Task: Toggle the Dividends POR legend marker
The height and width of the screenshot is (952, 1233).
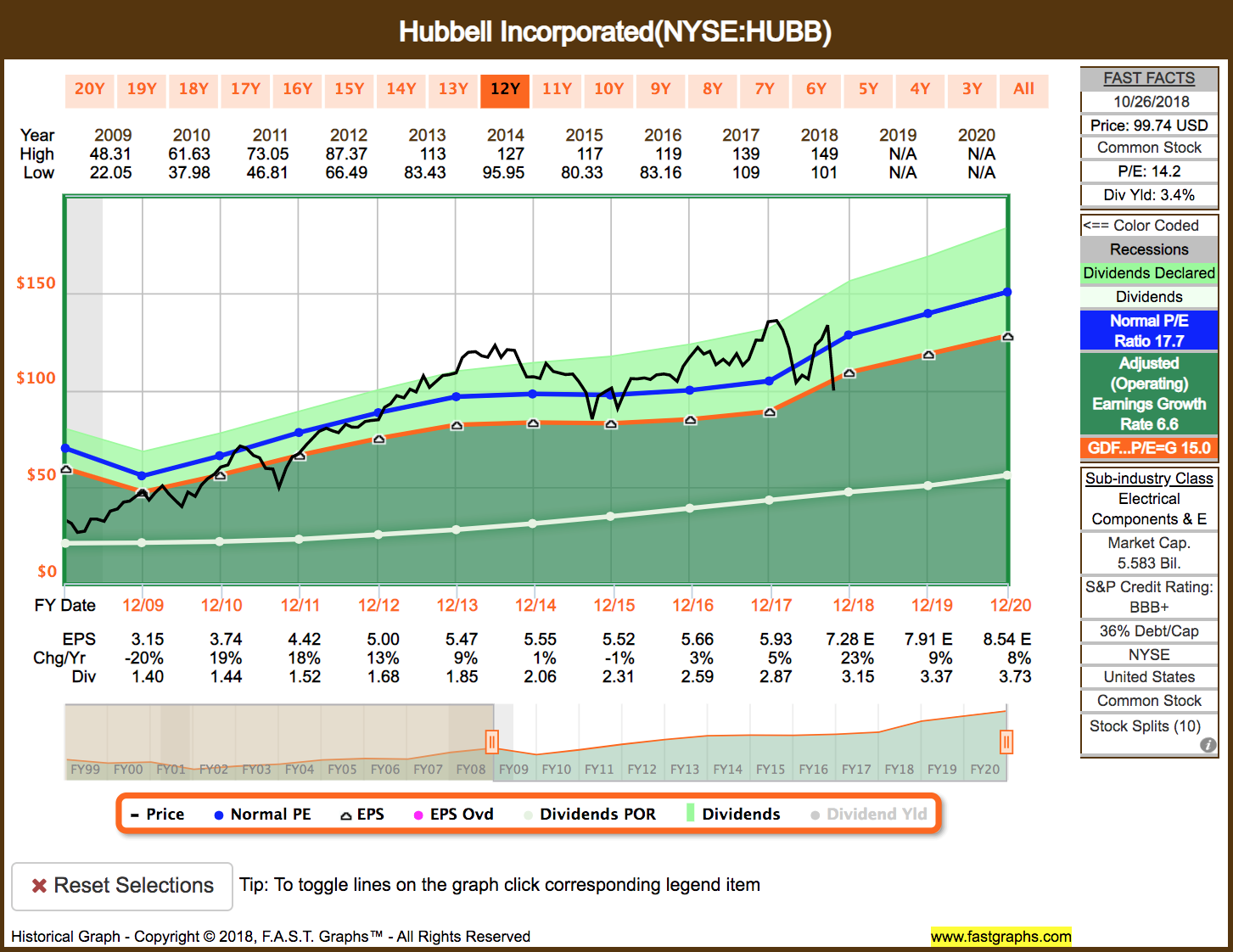Action: pos(530,814)
